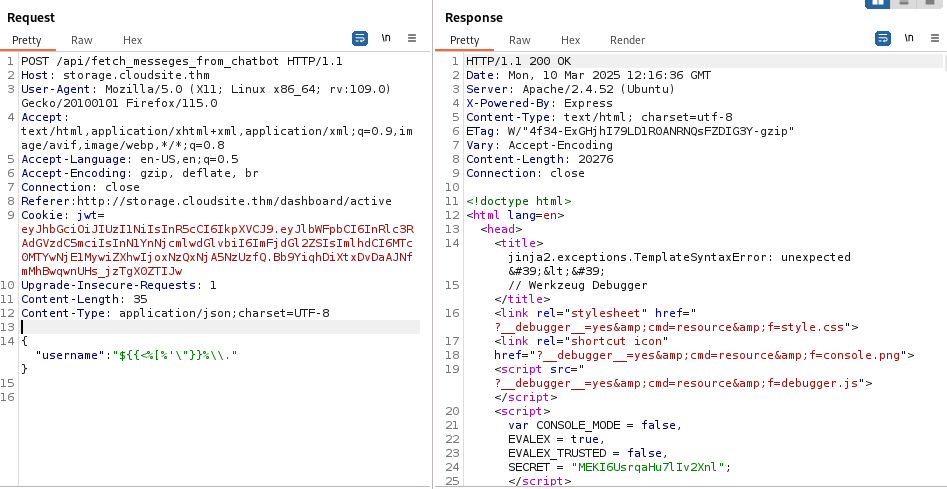Click the Vary: Accept-Encoding header
Screen dimensions: 947x489
(x=539, y=145)
